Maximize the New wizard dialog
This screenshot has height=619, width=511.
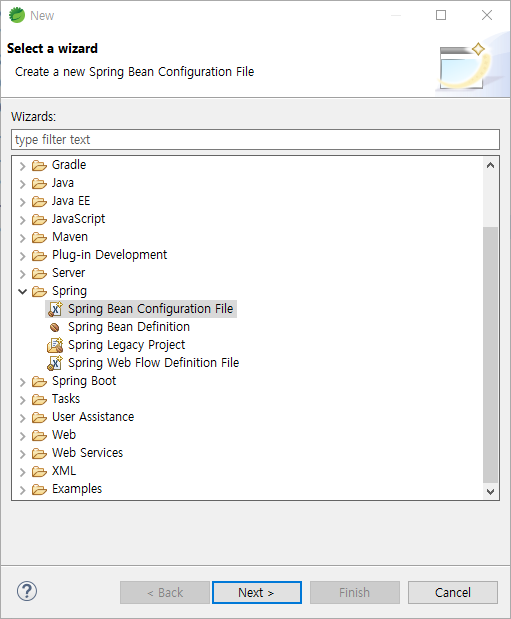(441, 15)
